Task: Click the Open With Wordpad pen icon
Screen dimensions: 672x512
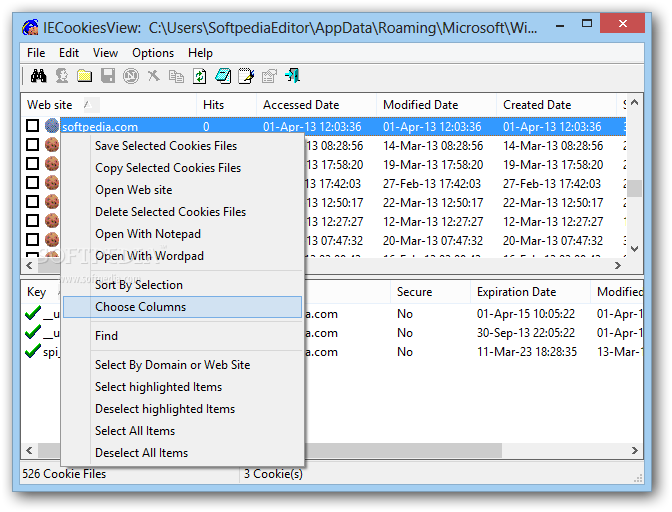Action: 246,76
